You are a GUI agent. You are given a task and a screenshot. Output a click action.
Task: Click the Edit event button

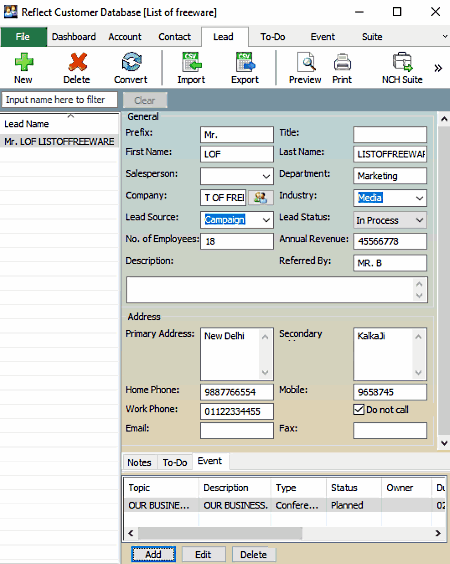click(203, 554)
